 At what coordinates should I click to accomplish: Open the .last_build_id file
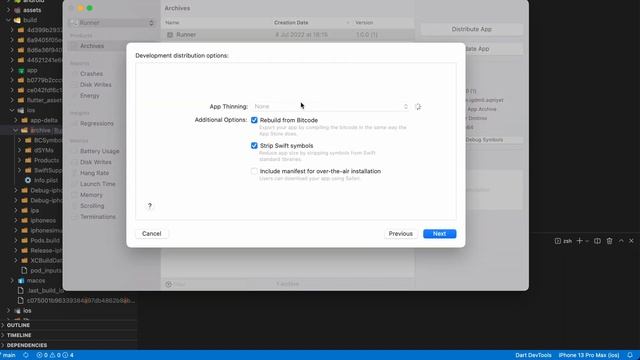coord(46,291)
